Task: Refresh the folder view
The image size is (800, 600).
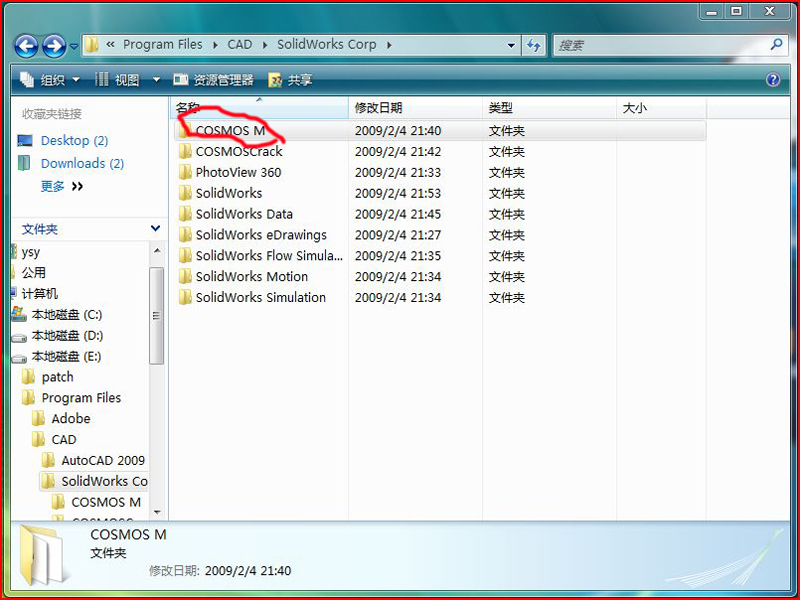Action: pyautogui.click(x=534, y=45)
